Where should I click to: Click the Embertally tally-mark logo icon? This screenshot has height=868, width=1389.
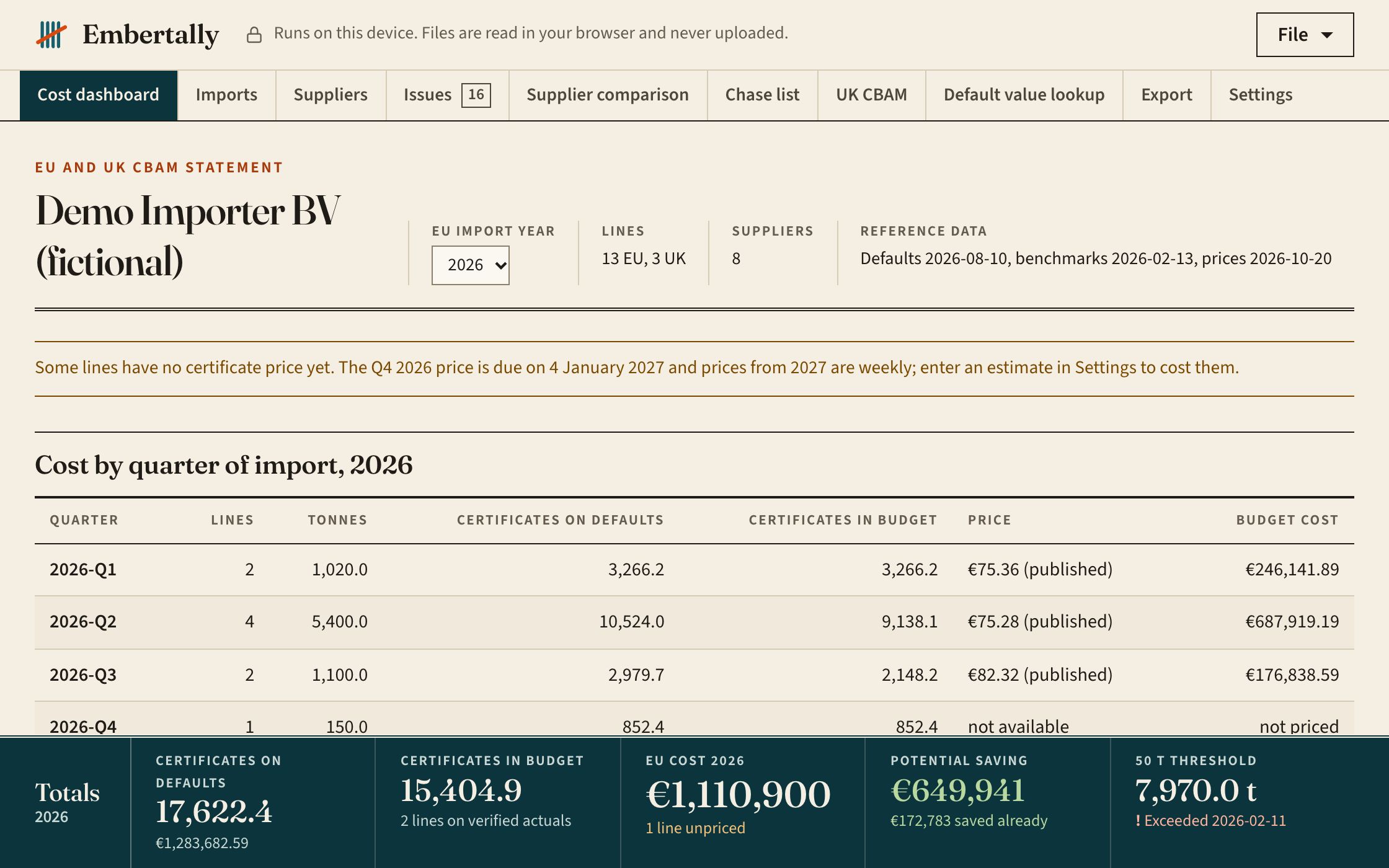(51, 35)
